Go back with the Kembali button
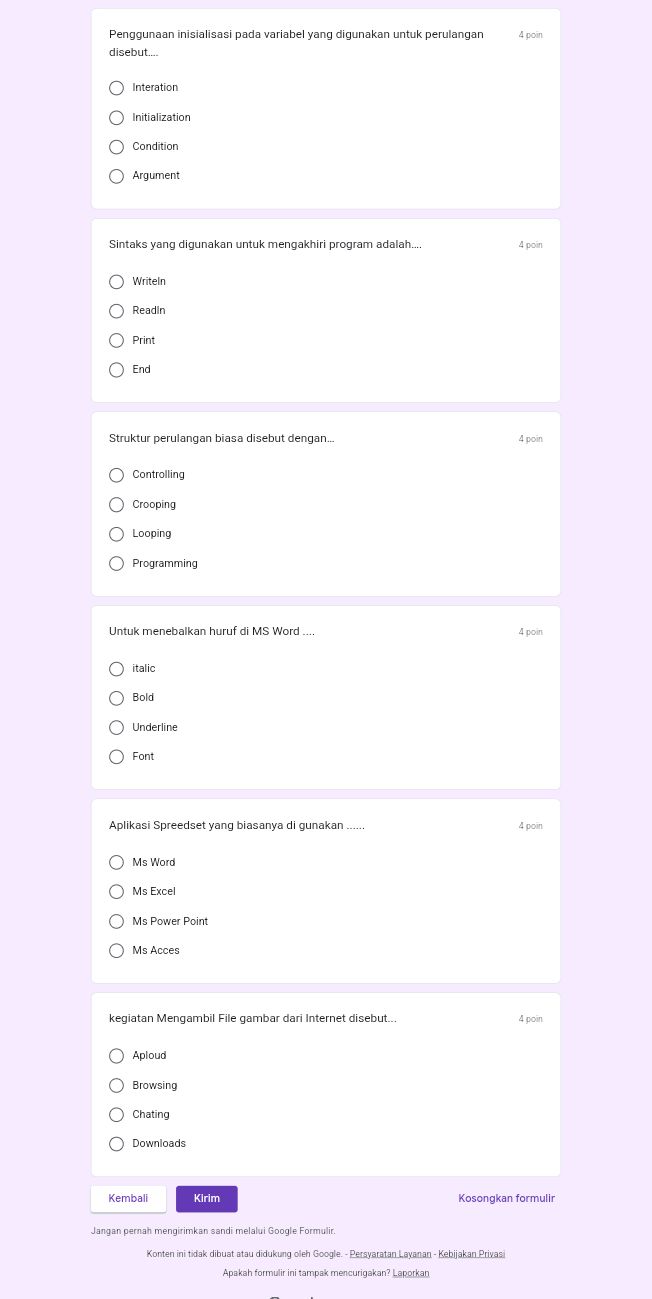 [128, 1199]
